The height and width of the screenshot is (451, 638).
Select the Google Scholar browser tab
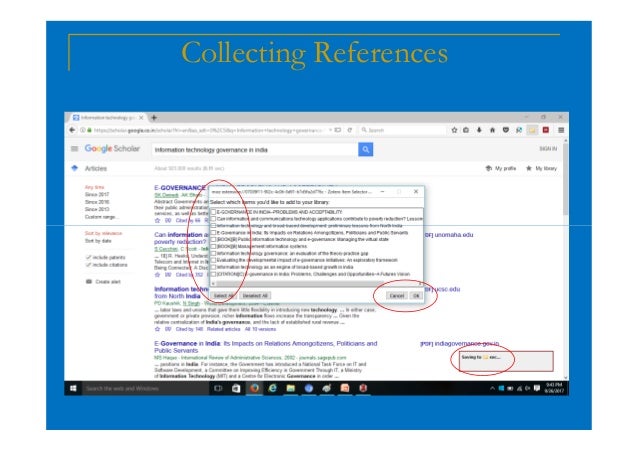[107, 118]
